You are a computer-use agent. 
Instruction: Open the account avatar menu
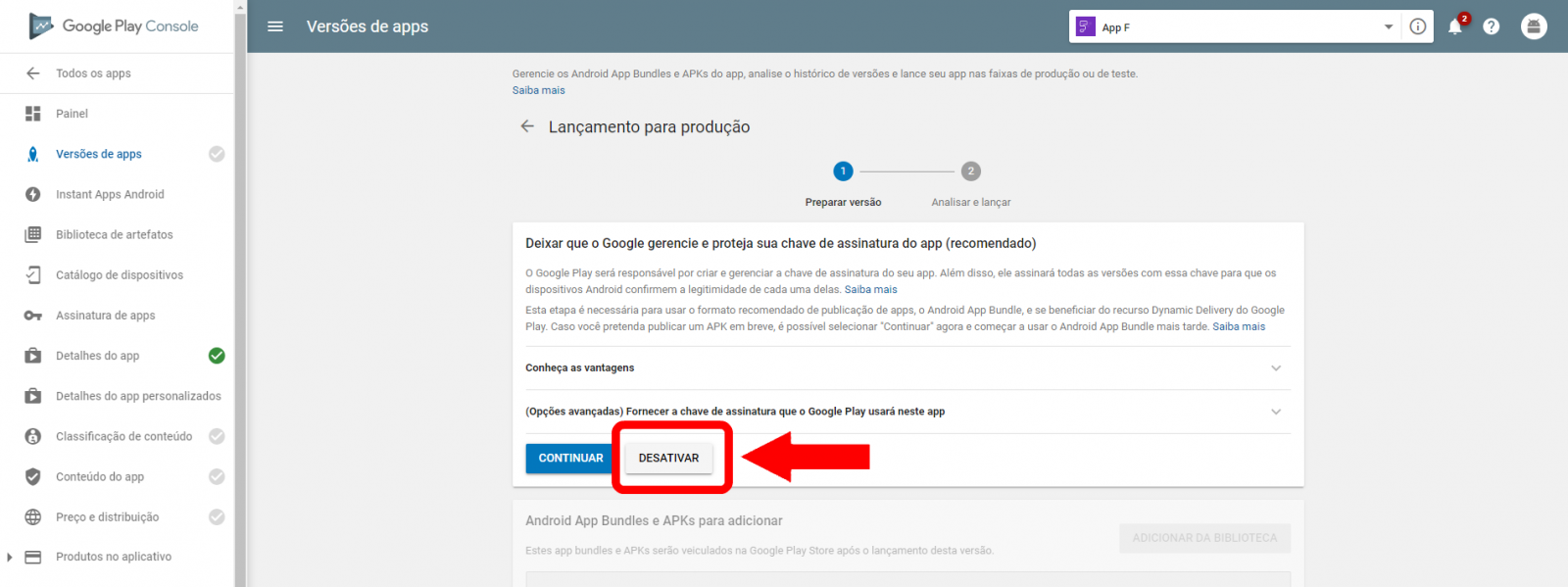coord(1534,26)
